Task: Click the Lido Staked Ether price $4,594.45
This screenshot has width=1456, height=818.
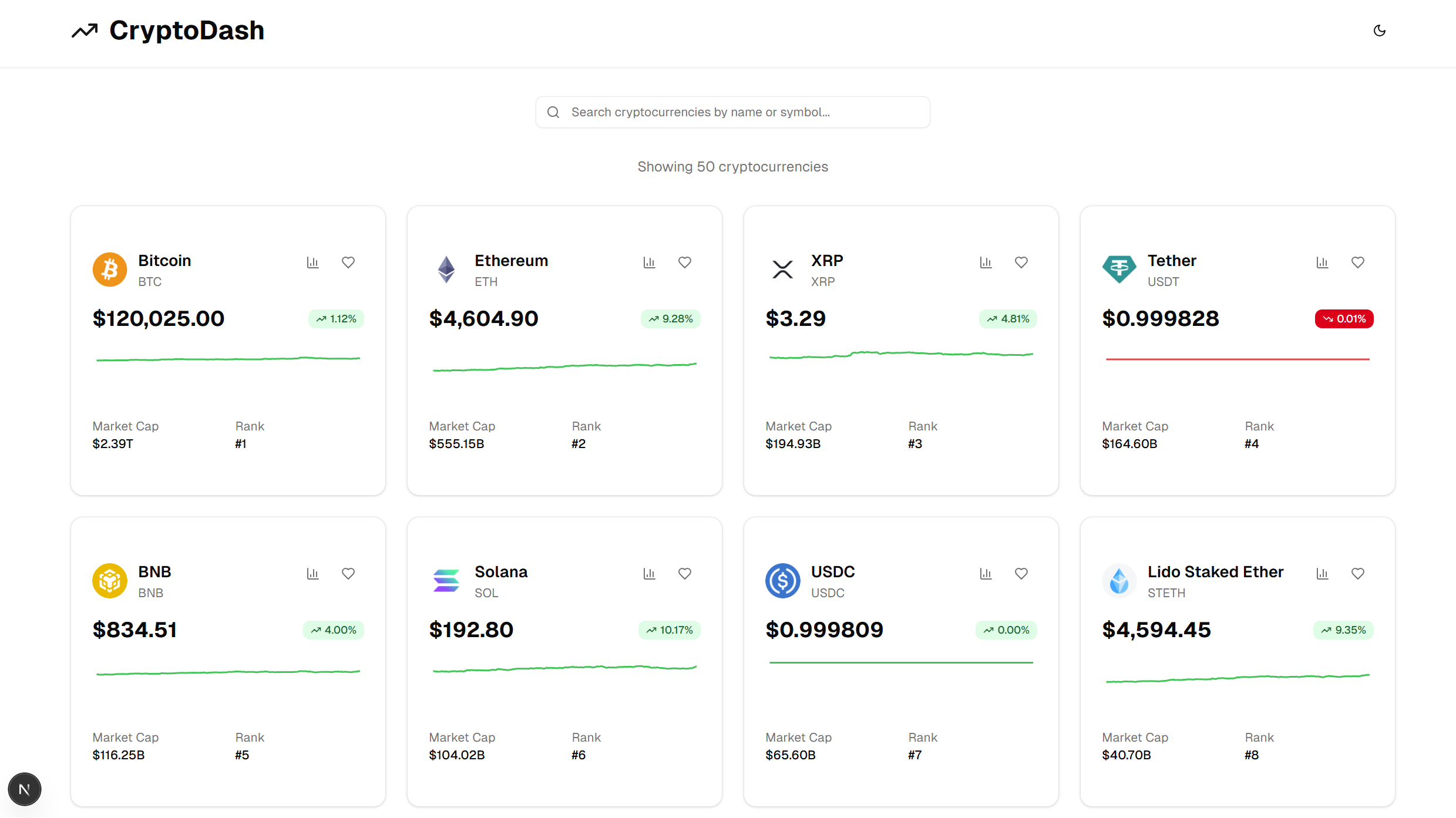Action: (x=1156, y=630)
